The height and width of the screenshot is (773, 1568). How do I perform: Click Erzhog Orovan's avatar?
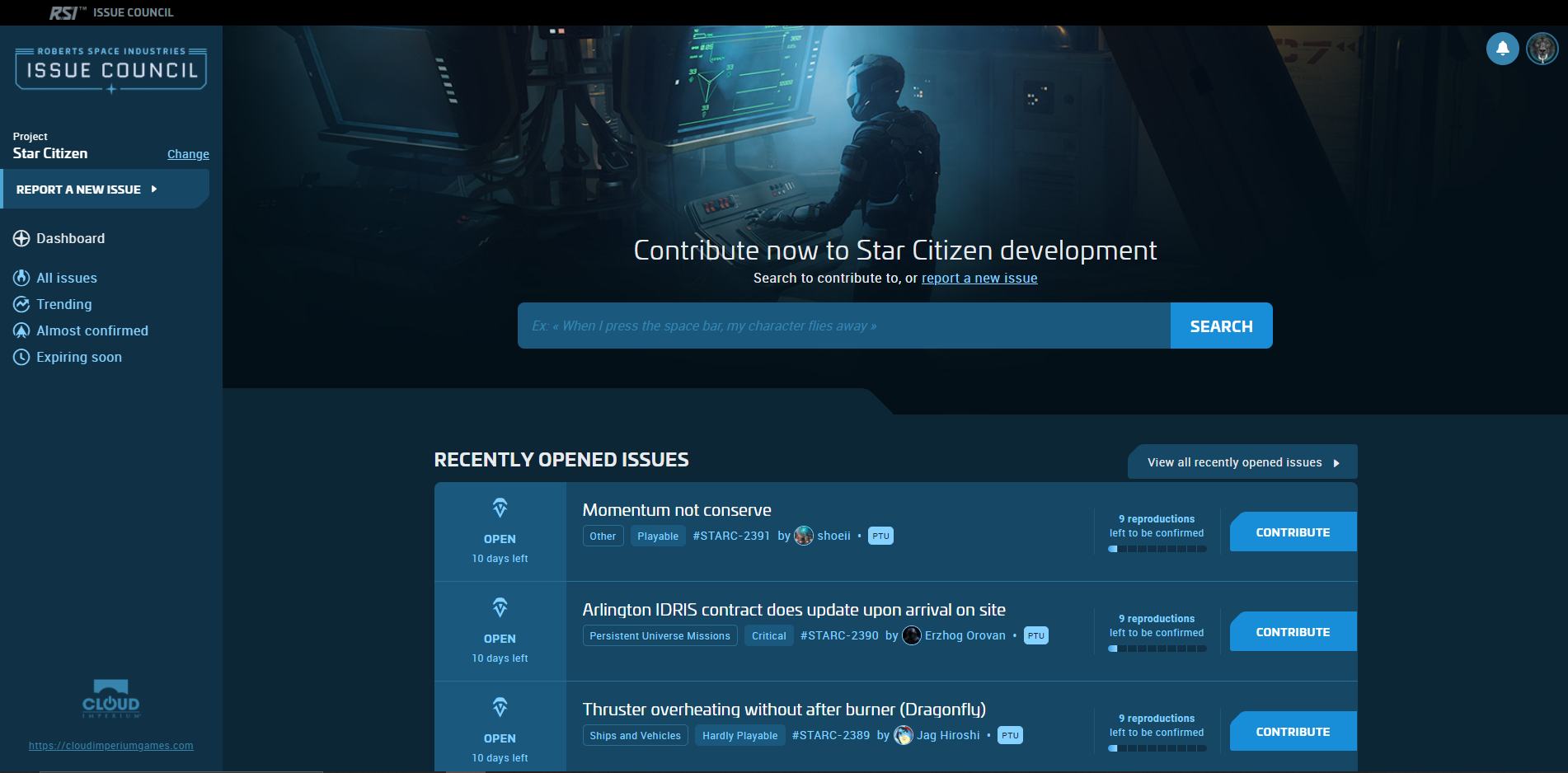pyautogui.click(x=912, y=635)
